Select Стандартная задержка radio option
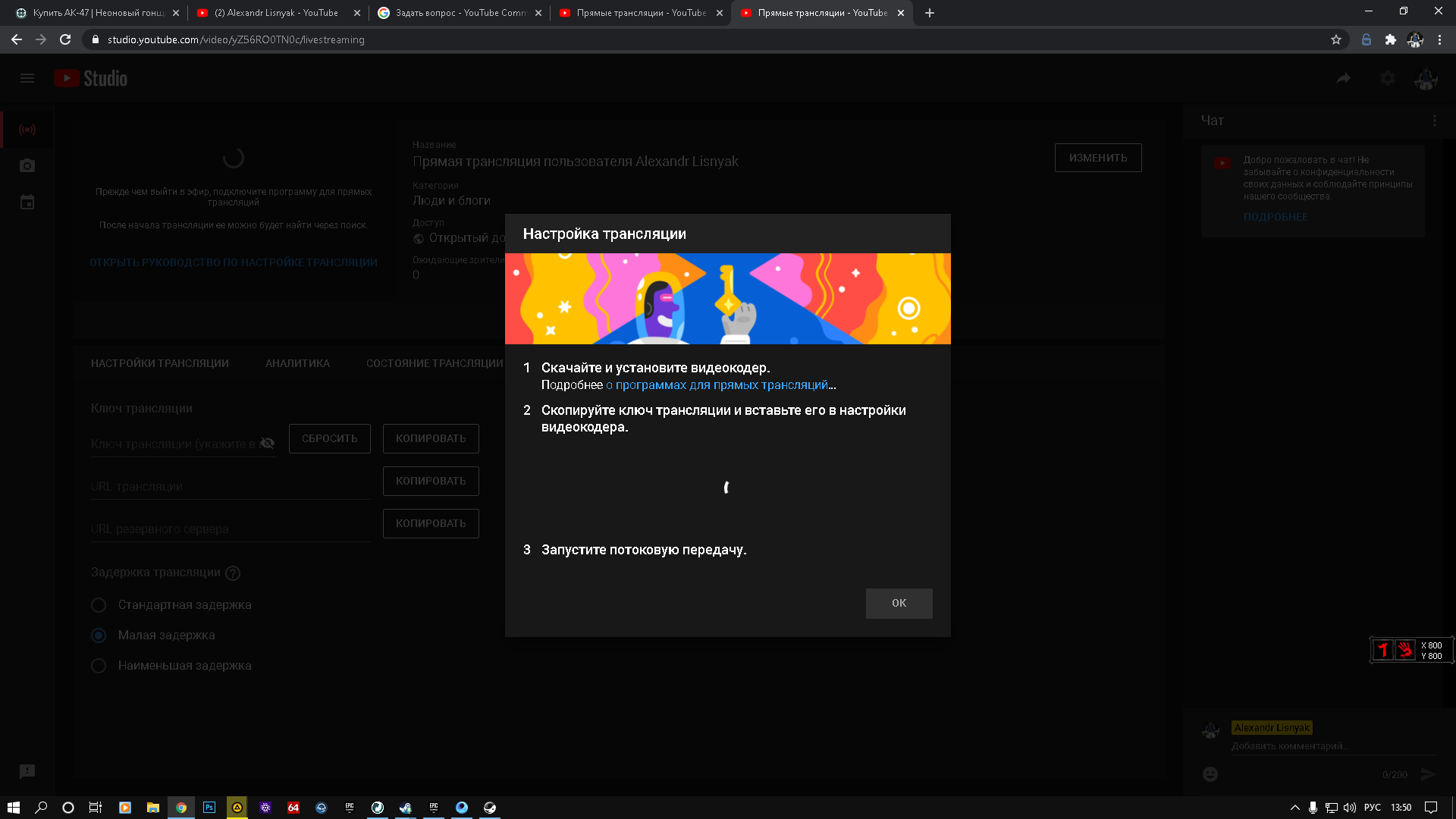Viewport: 1456px width, 819px height. click(x=99, y=604)
